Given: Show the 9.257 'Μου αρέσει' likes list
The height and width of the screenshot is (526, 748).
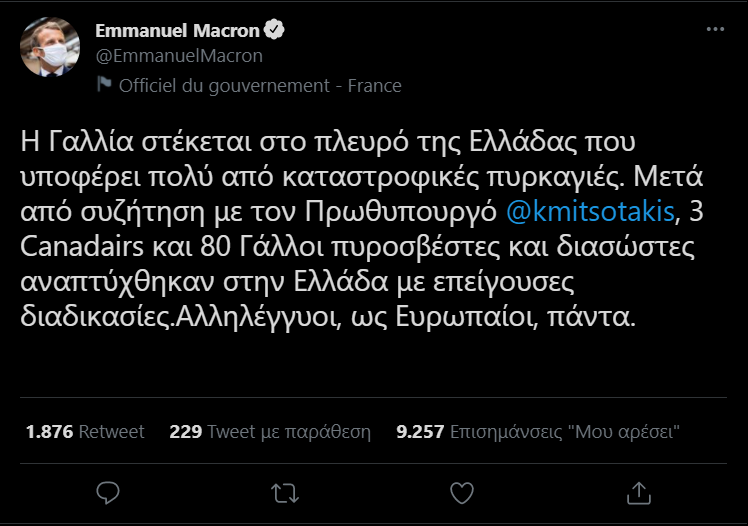Looking at the screenshot, I should pos(539,432).
